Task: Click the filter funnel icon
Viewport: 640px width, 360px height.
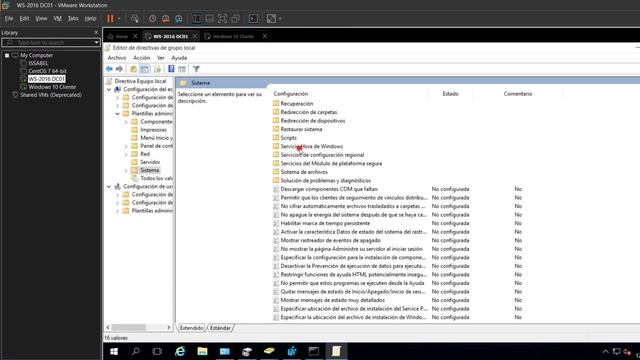Action: (196, 69)
